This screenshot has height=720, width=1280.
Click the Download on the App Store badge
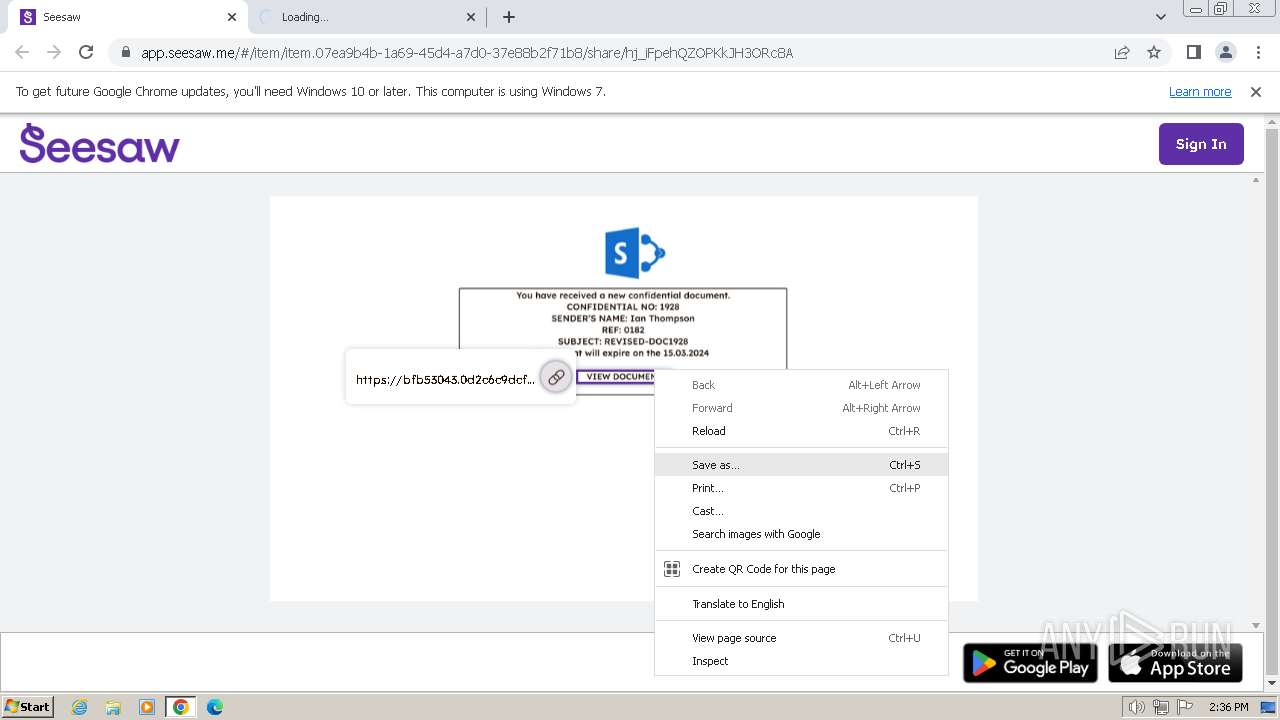(1176, 662)
